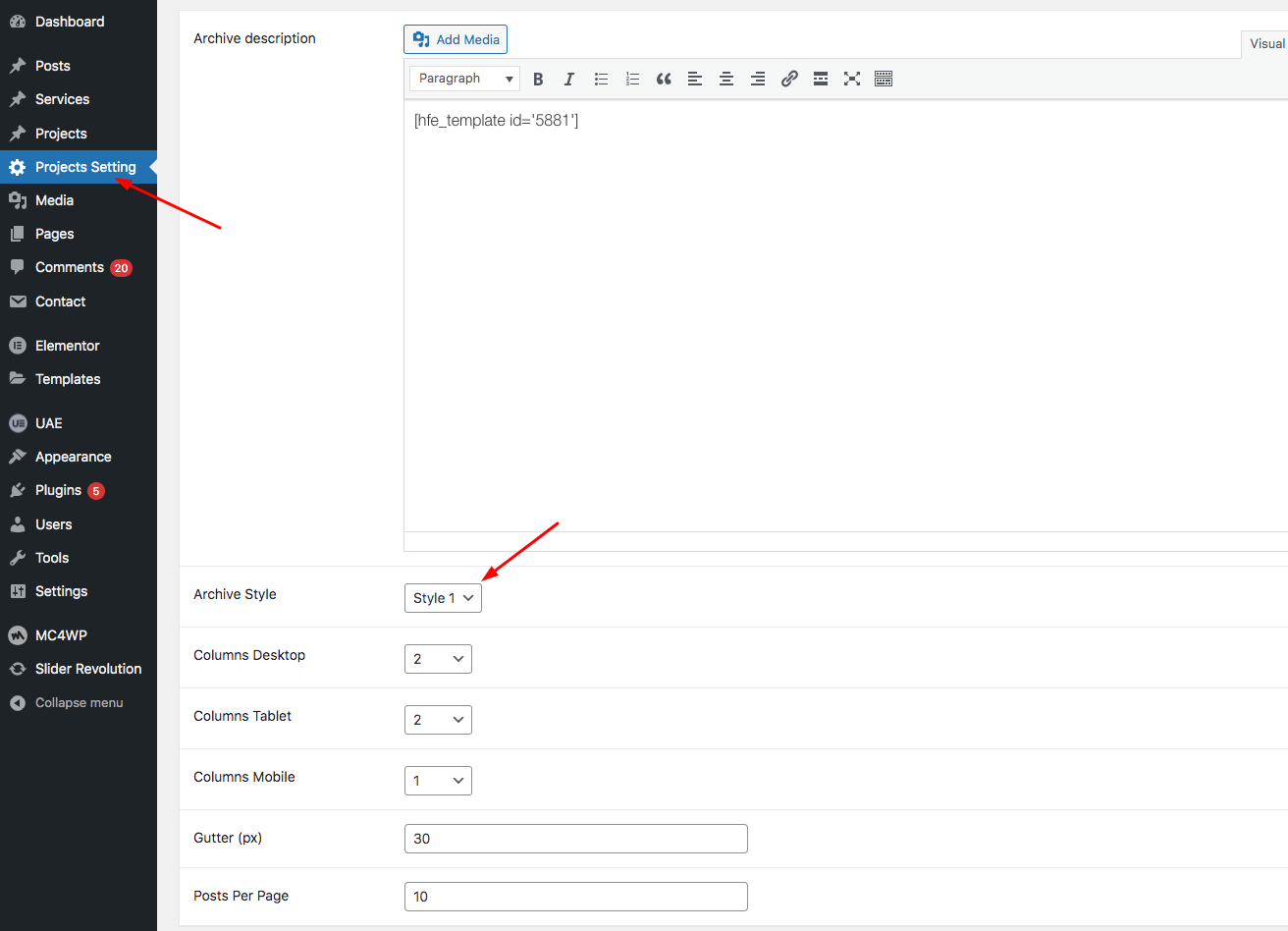Click the Tools wrench icon
Image resolution: width=1288 pixels, height=931 pixels.
point(18,558)
